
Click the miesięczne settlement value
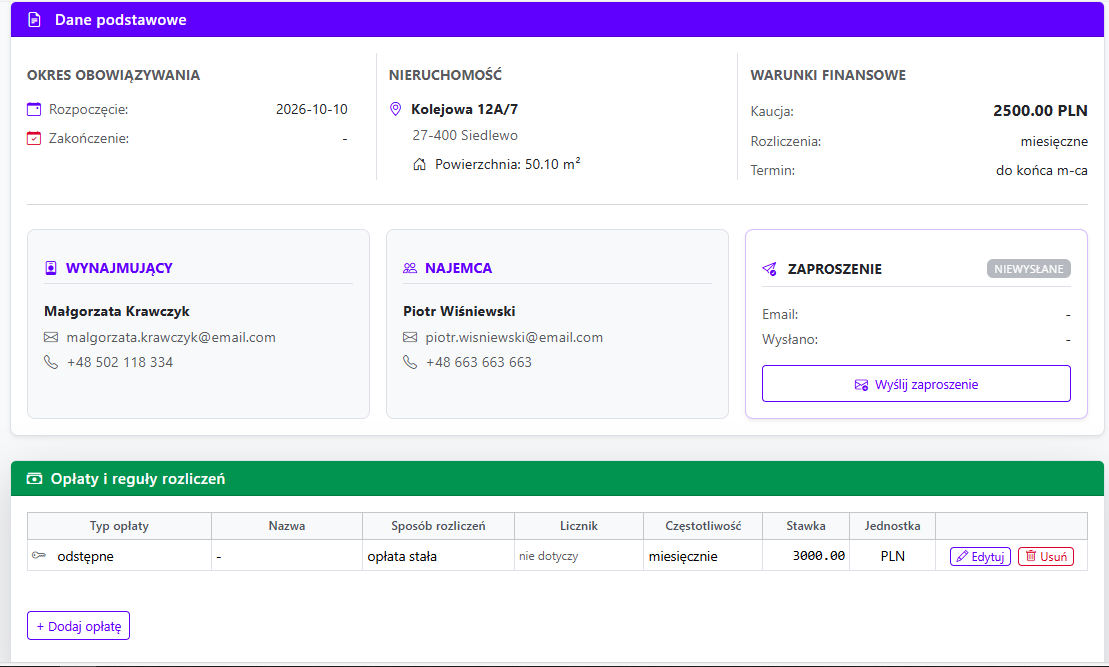point(1054,141)
